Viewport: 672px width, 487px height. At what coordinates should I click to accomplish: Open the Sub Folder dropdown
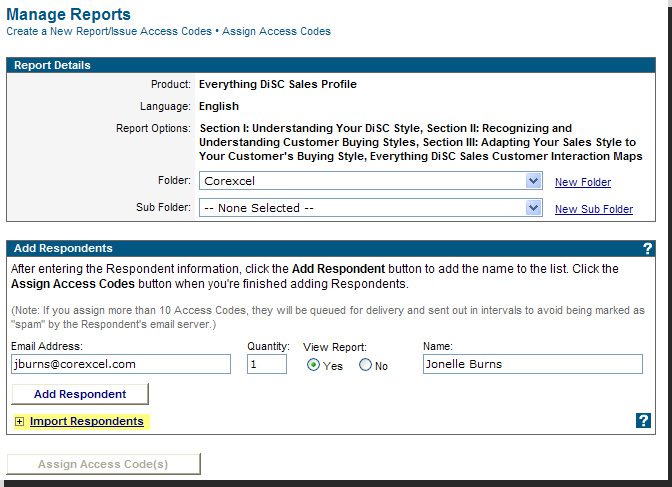[x=371, y=208]
